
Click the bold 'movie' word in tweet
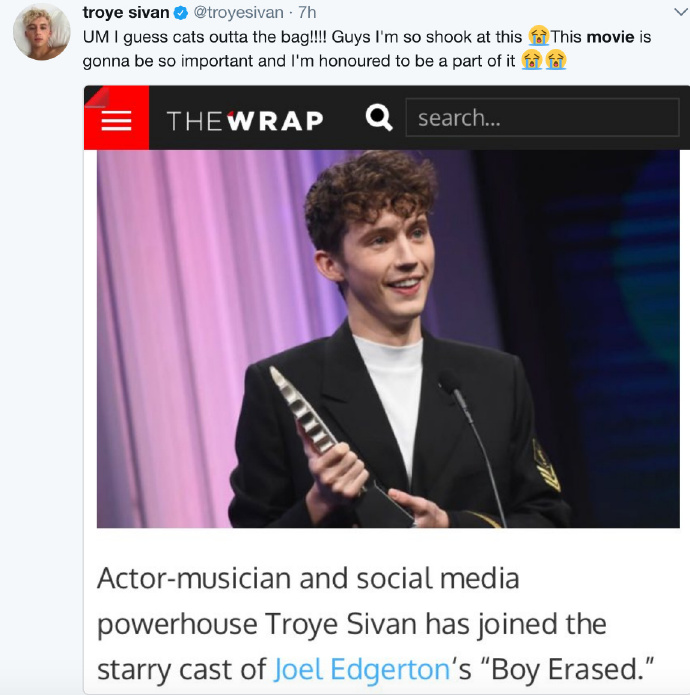609,37
